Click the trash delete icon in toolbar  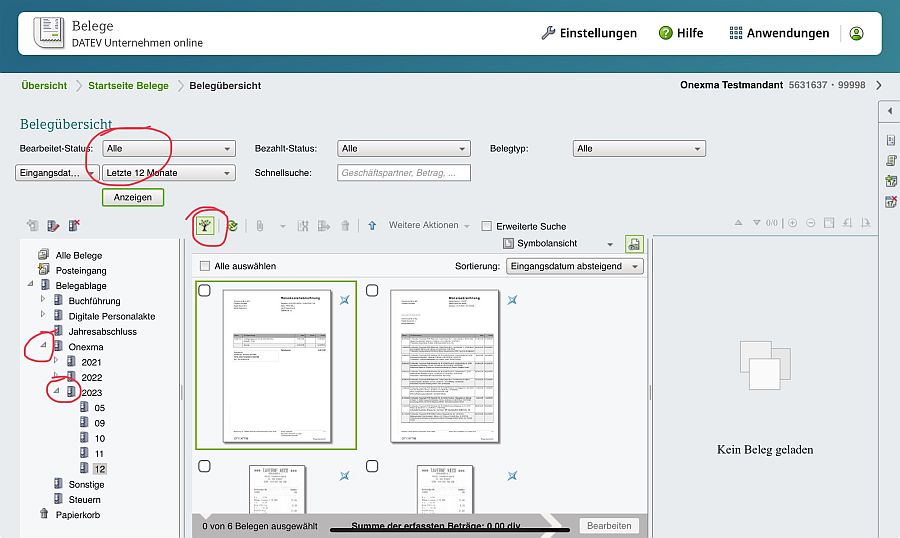345,226
